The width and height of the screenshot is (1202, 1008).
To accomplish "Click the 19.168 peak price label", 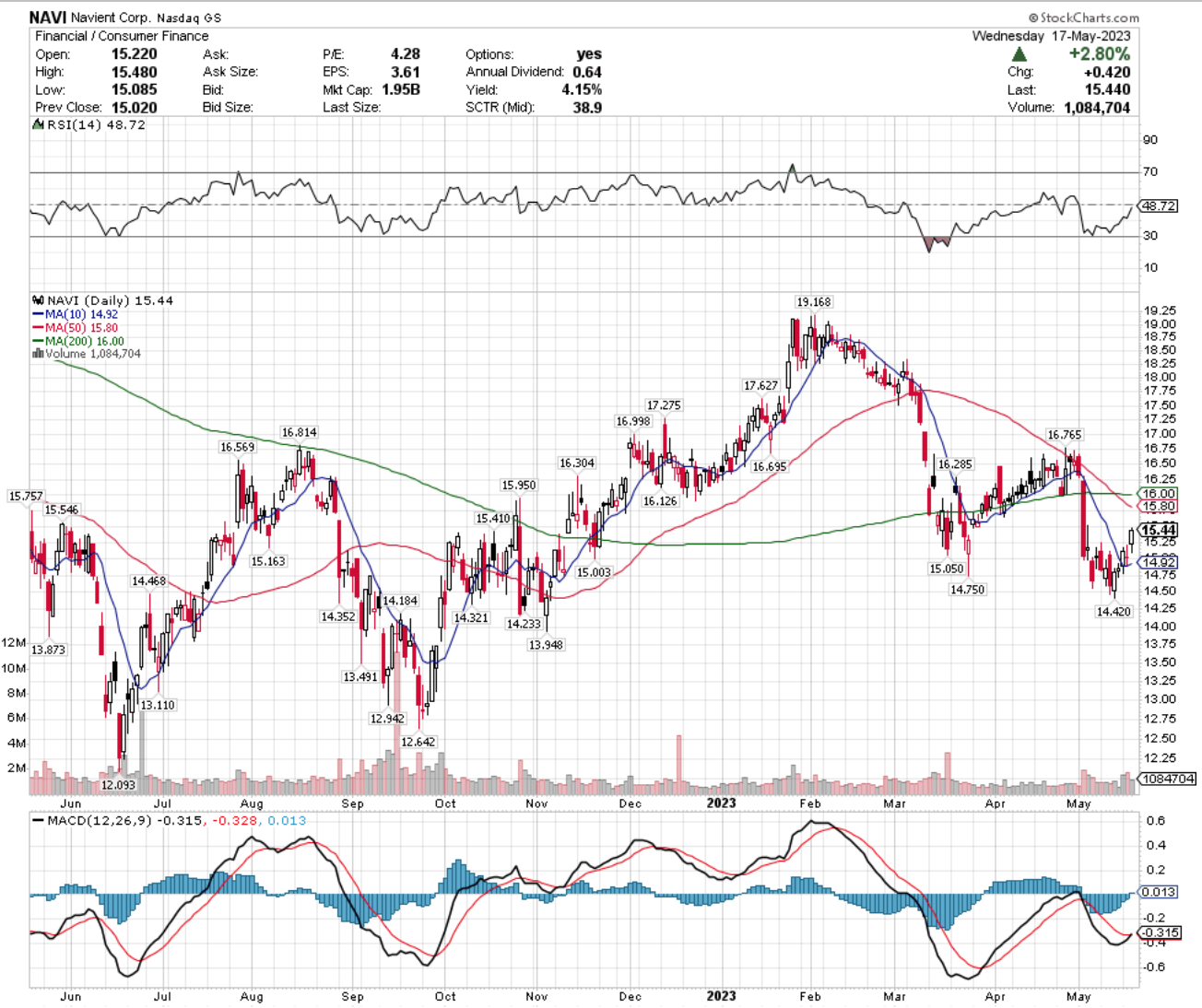I will 814,302.
